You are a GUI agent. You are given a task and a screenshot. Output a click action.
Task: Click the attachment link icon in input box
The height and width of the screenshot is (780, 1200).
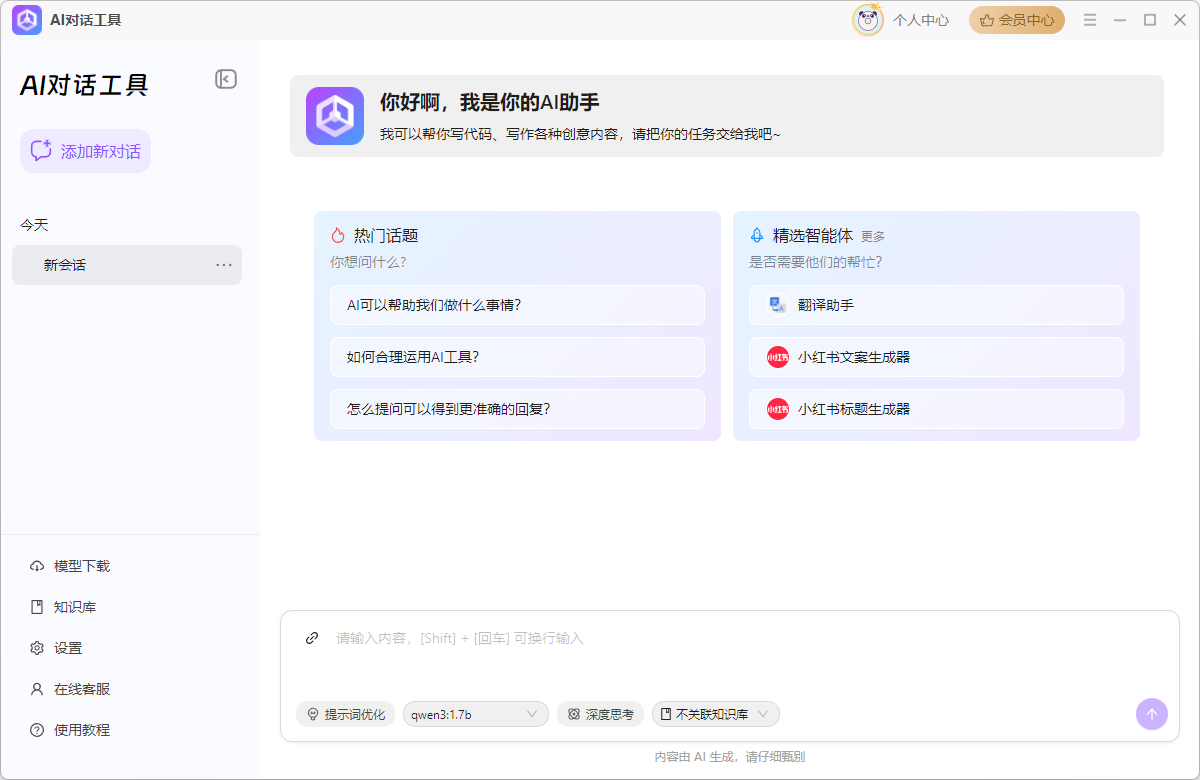click(312, 638)
